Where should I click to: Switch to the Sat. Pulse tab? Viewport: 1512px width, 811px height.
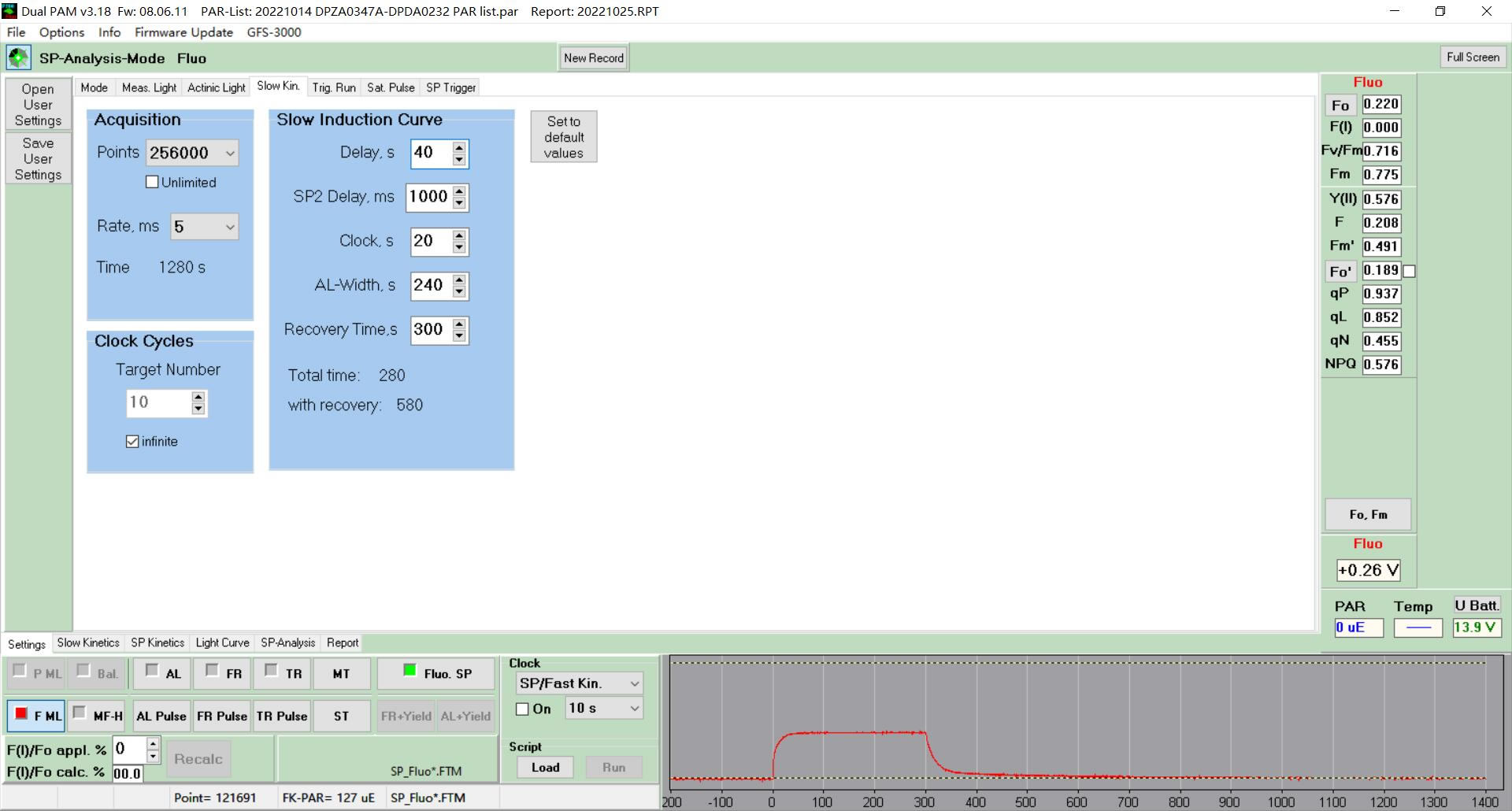click(x=391, y=87)
